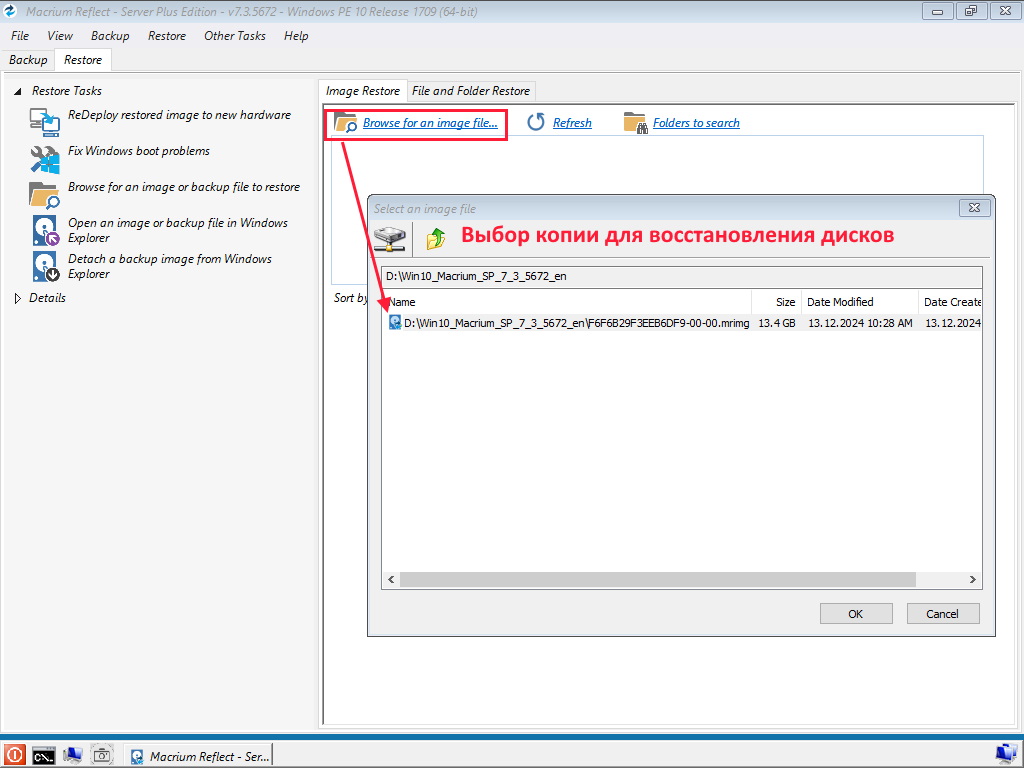This screenshot has width=1024, height=768.
Task: Expand the Details section
Action: pyautogui.click(x=18, y=298)
